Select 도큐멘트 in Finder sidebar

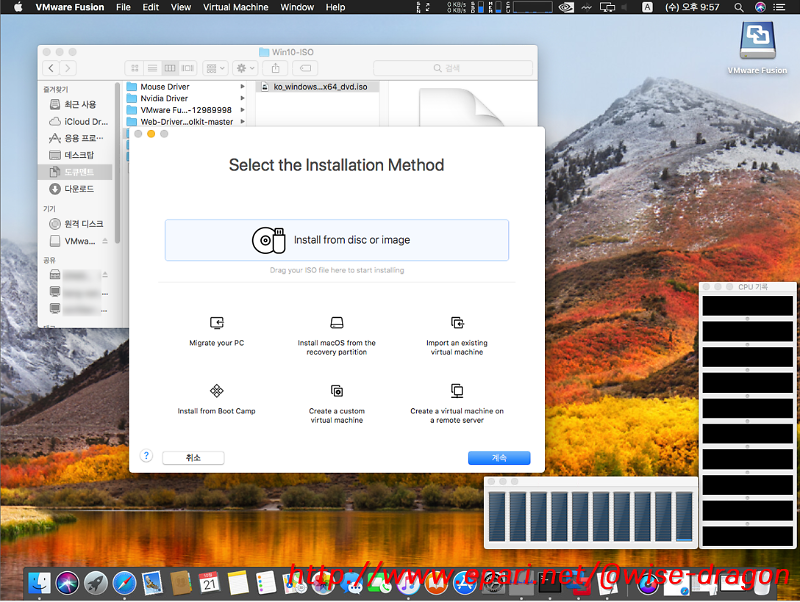(x=75, y=172)
